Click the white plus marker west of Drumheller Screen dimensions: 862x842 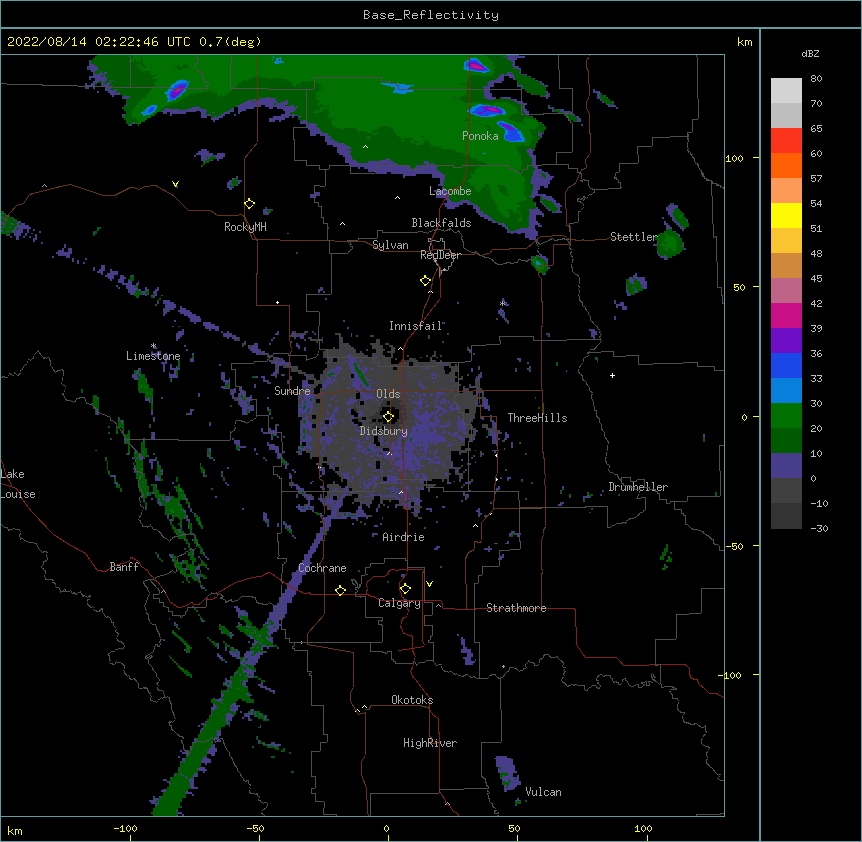[612, 375]
